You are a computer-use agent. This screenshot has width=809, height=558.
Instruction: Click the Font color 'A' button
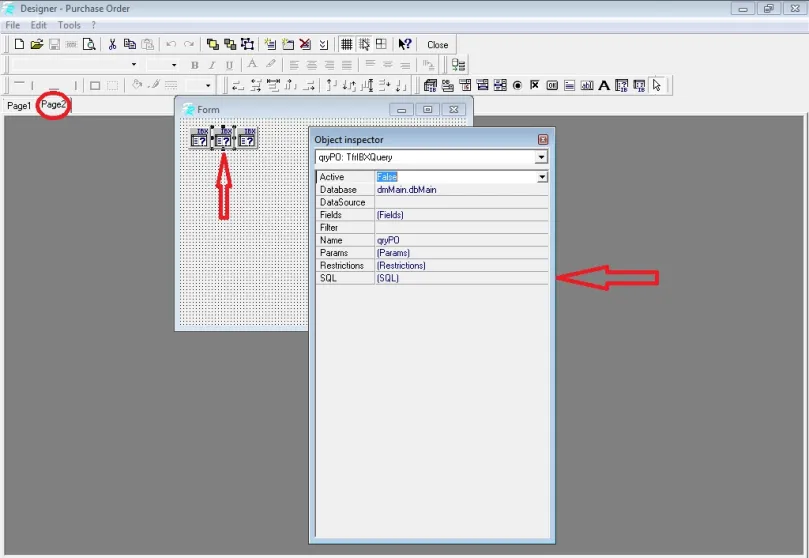[x=252, y=65]
